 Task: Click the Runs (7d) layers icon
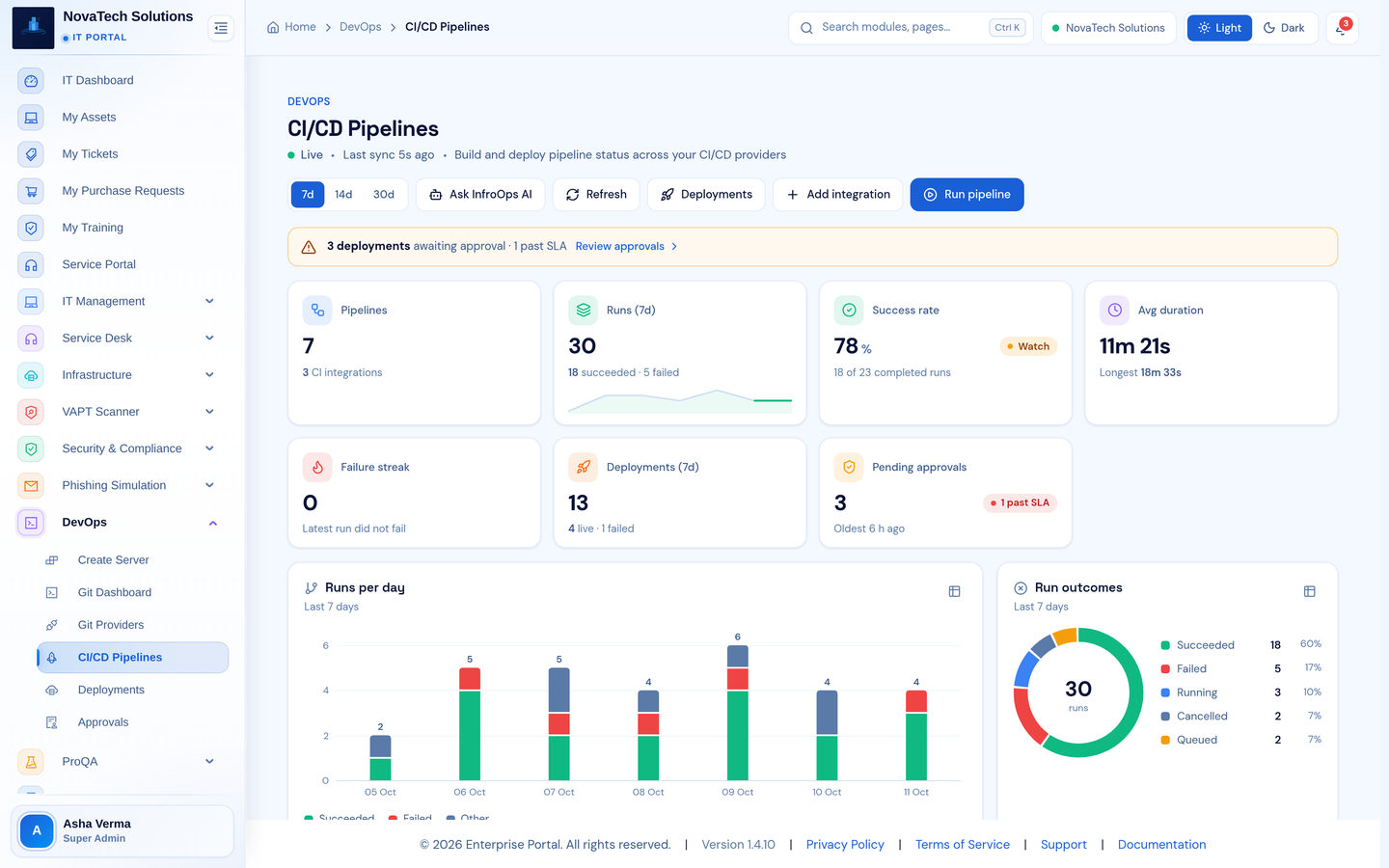click(583, 311)
